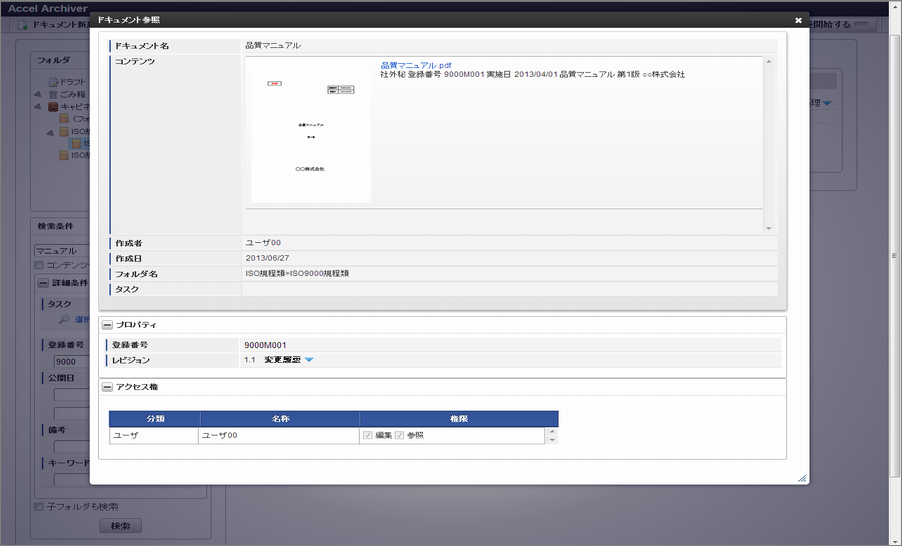Toggle 子フォルダも検索 checkbox in background
The width and height of the screenshot is (902, 546).
tap(39, 507)
